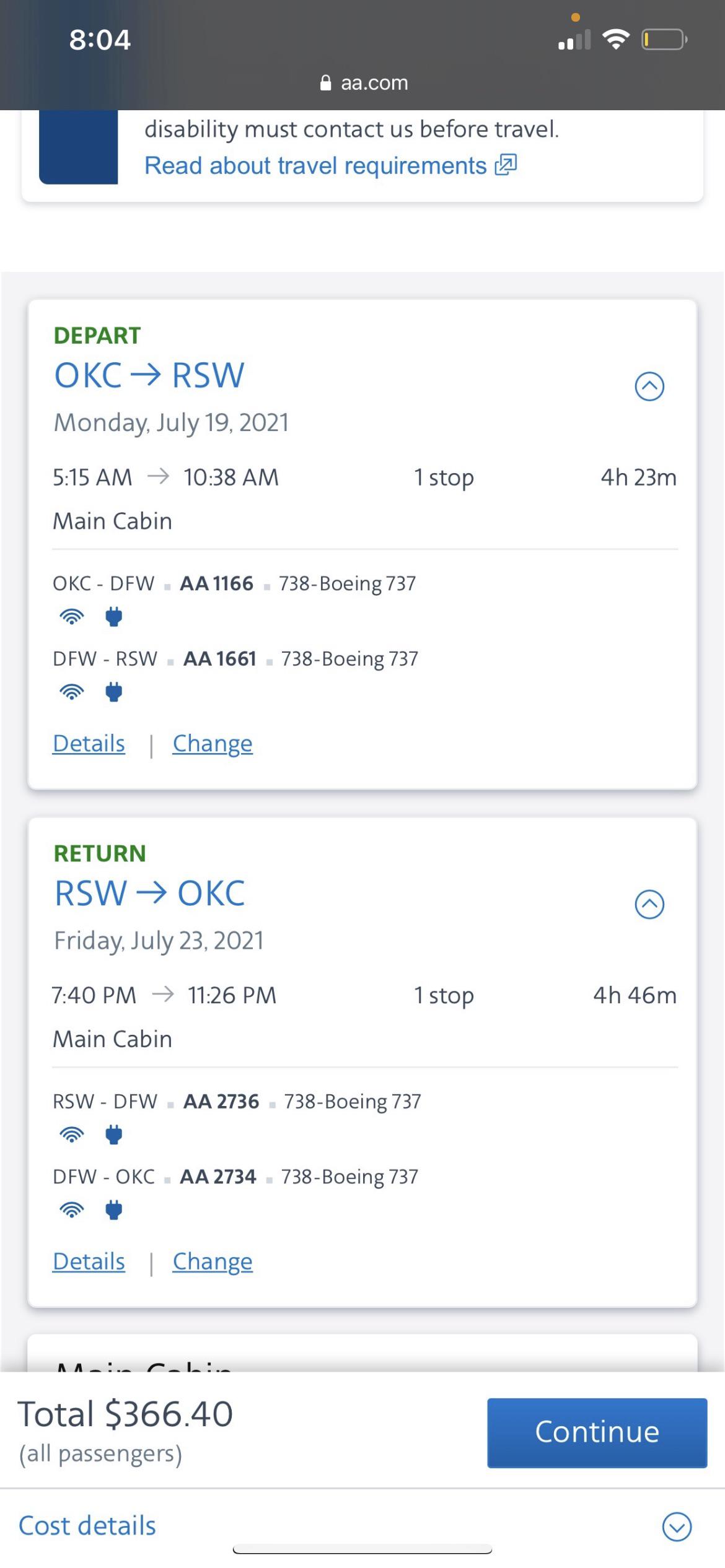Screen dimensions: 725x1568
Task: Tap power outlet icon for AA 2734
Action: [x=114, y=1209]
